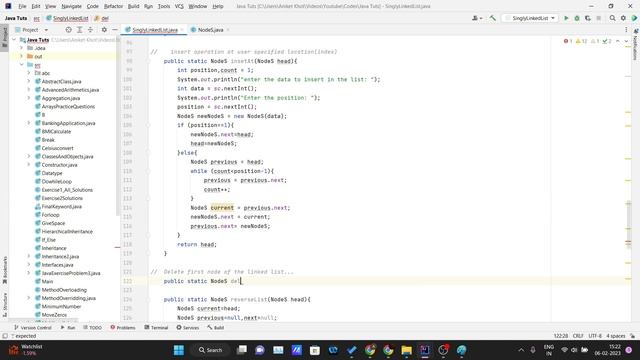Click the Project vertical side tab
Viewport: 640px width, 360px height.
click(x=5, y=37)
